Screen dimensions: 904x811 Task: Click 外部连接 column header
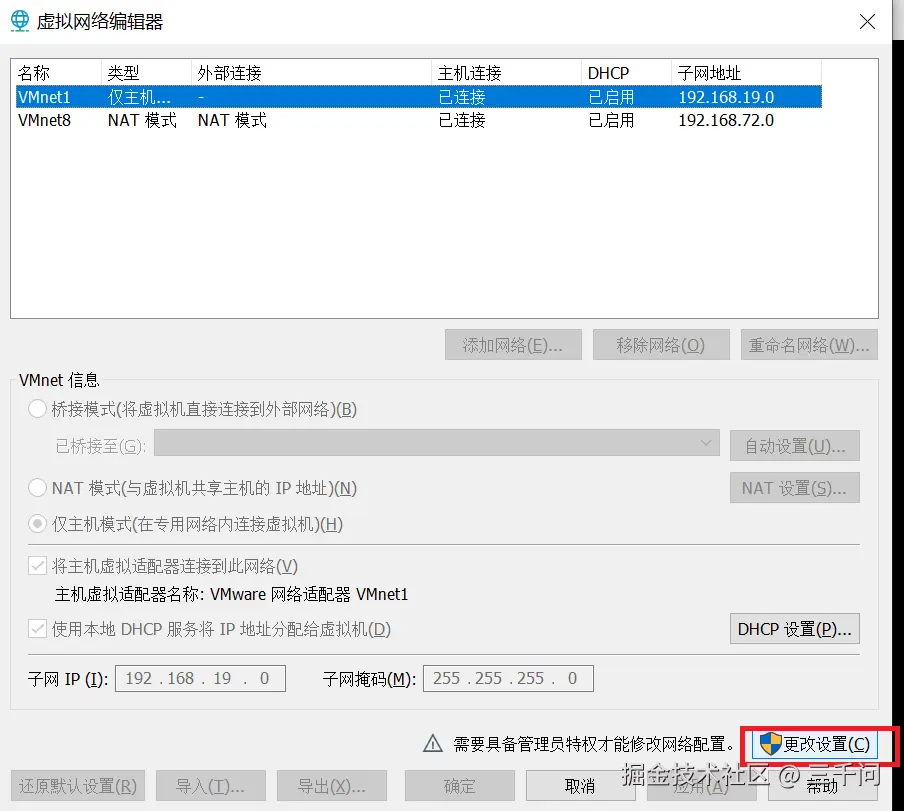tap(311, 73)
